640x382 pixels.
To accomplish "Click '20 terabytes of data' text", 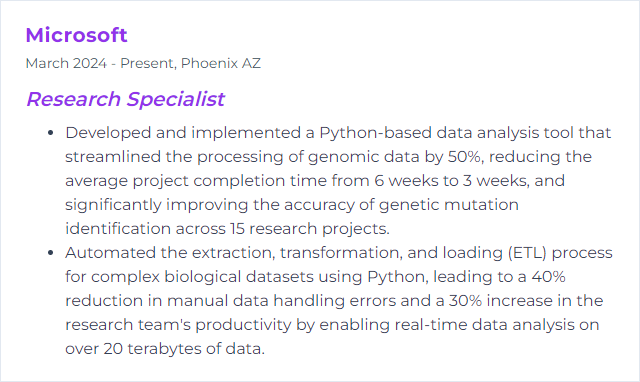I will pyautogui.click(x=182, y=349).
